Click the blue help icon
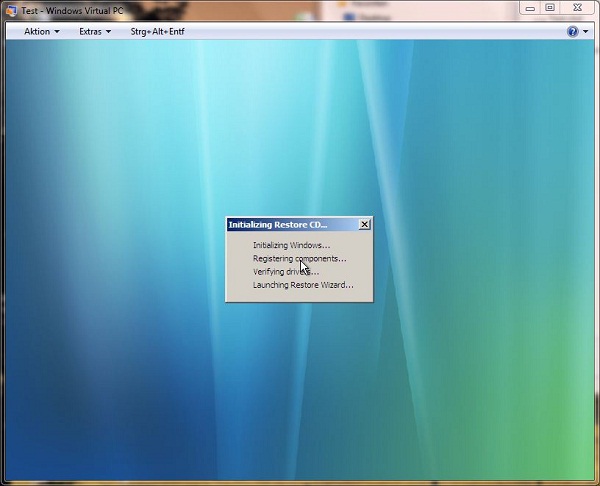The height and width of the screenshot is (486, 600). coord(572,31)
